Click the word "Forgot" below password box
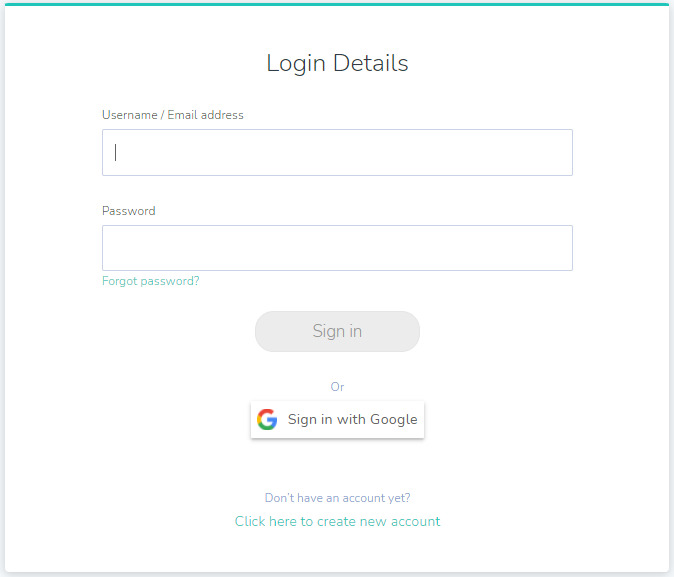This screenshot has height=577, width=674. coord(119,281)
